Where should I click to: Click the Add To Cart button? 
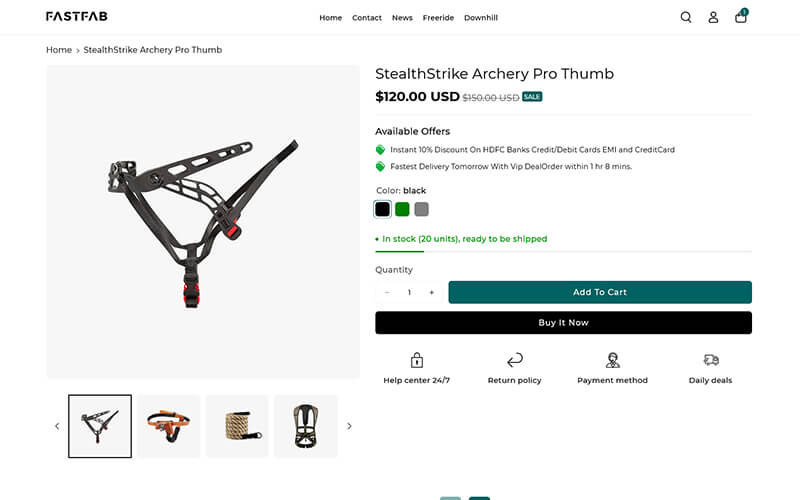point(600,292)
